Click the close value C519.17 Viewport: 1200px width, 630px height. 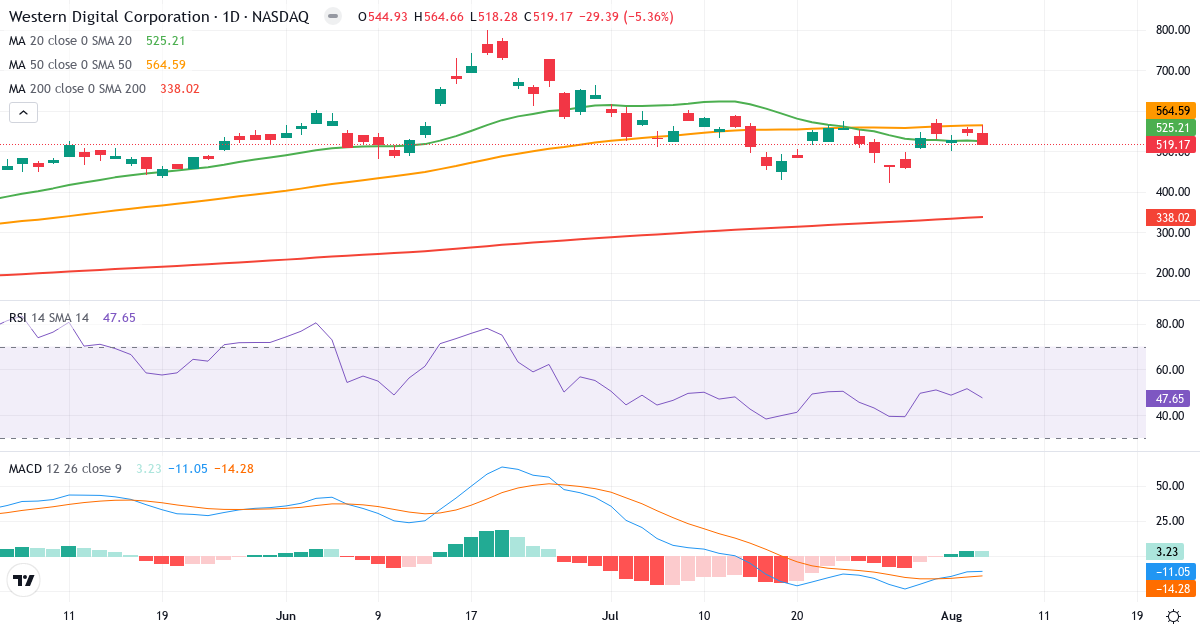[x=547, y=17]
